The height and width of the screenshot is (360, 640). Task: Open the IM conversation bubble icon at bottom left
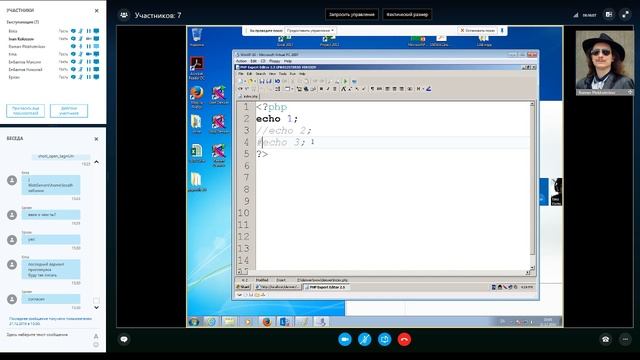click(124, 339)
